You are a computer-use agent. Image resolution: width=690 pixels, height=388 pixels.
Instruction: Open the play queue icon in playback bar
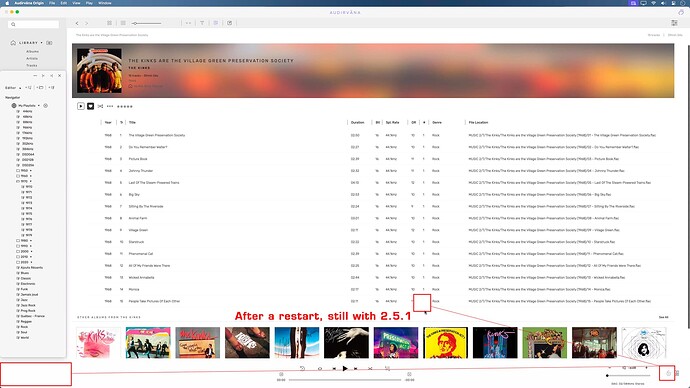tap(387, 369)
